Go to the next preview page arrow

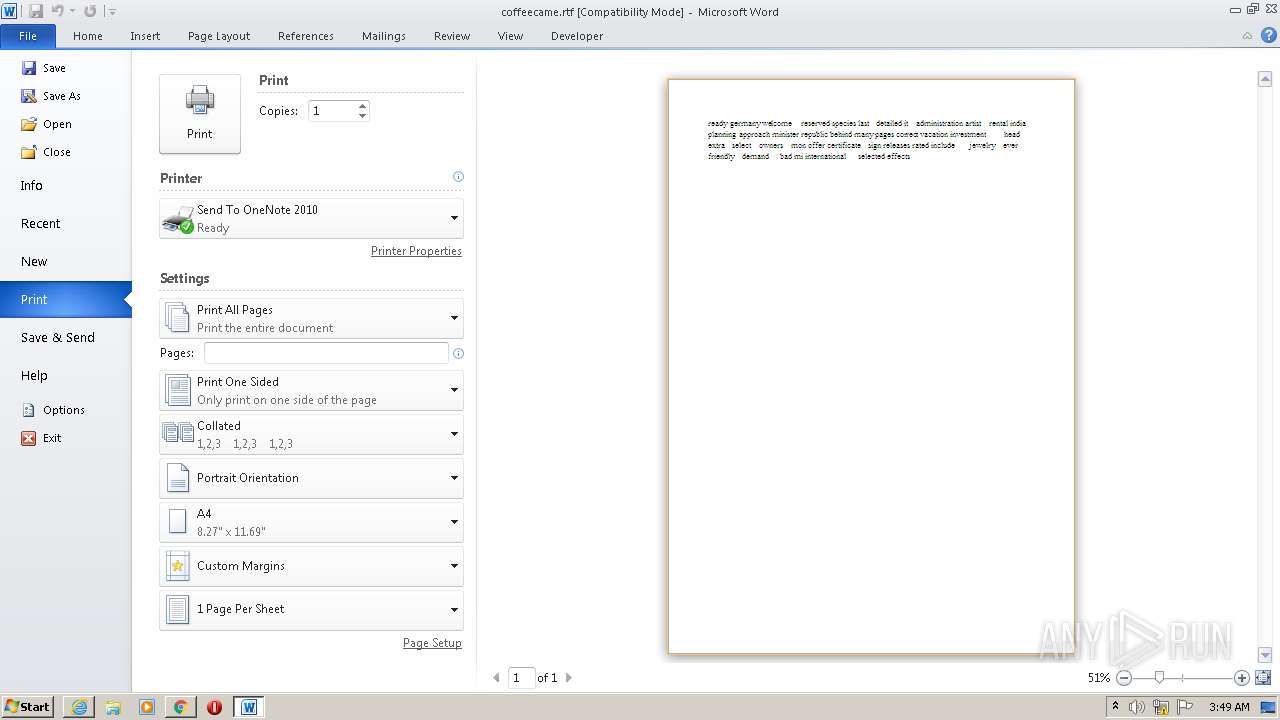tap(569, 678)
